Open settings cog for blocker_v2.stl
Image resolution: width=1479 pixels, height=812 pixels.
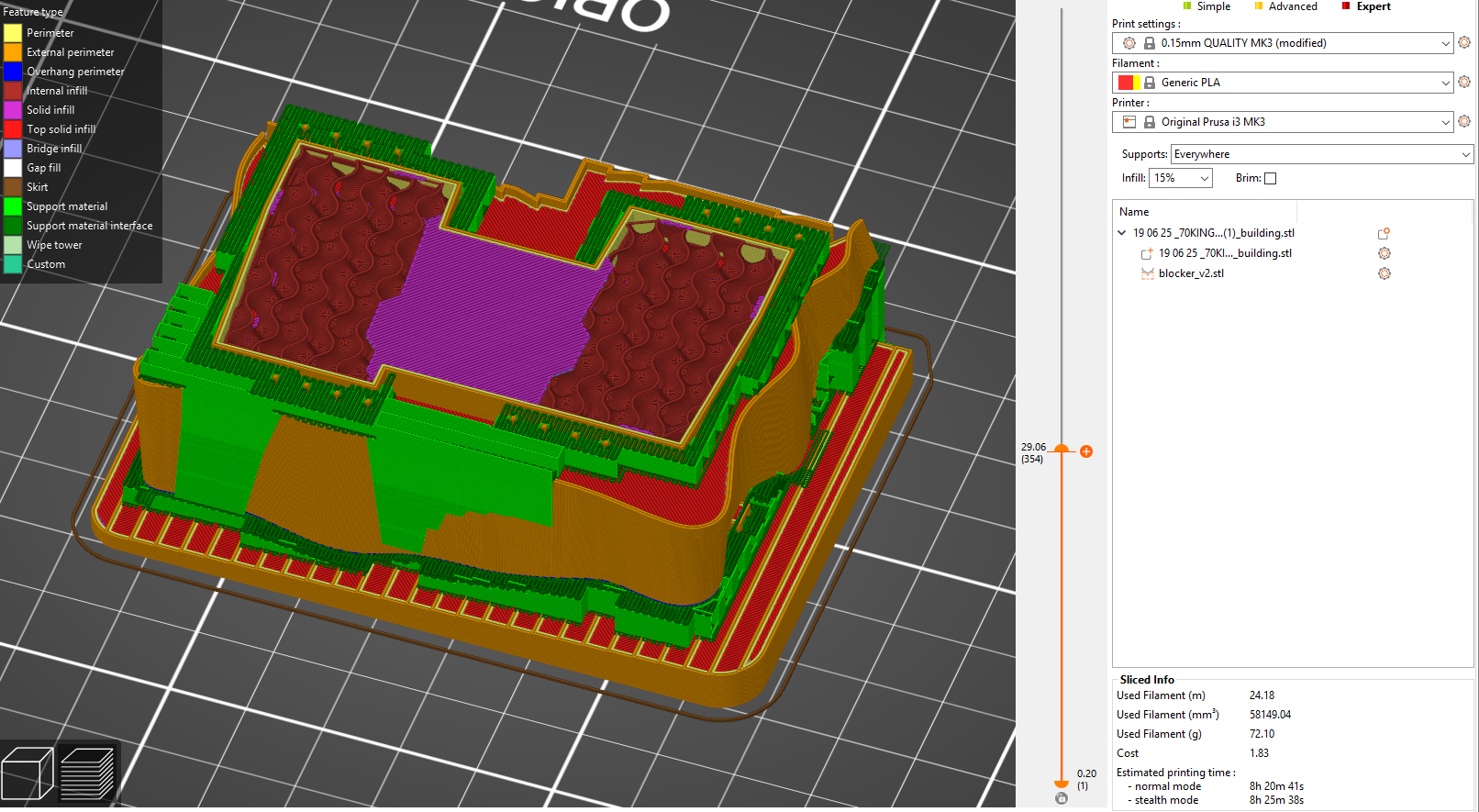coord(1384,273)
